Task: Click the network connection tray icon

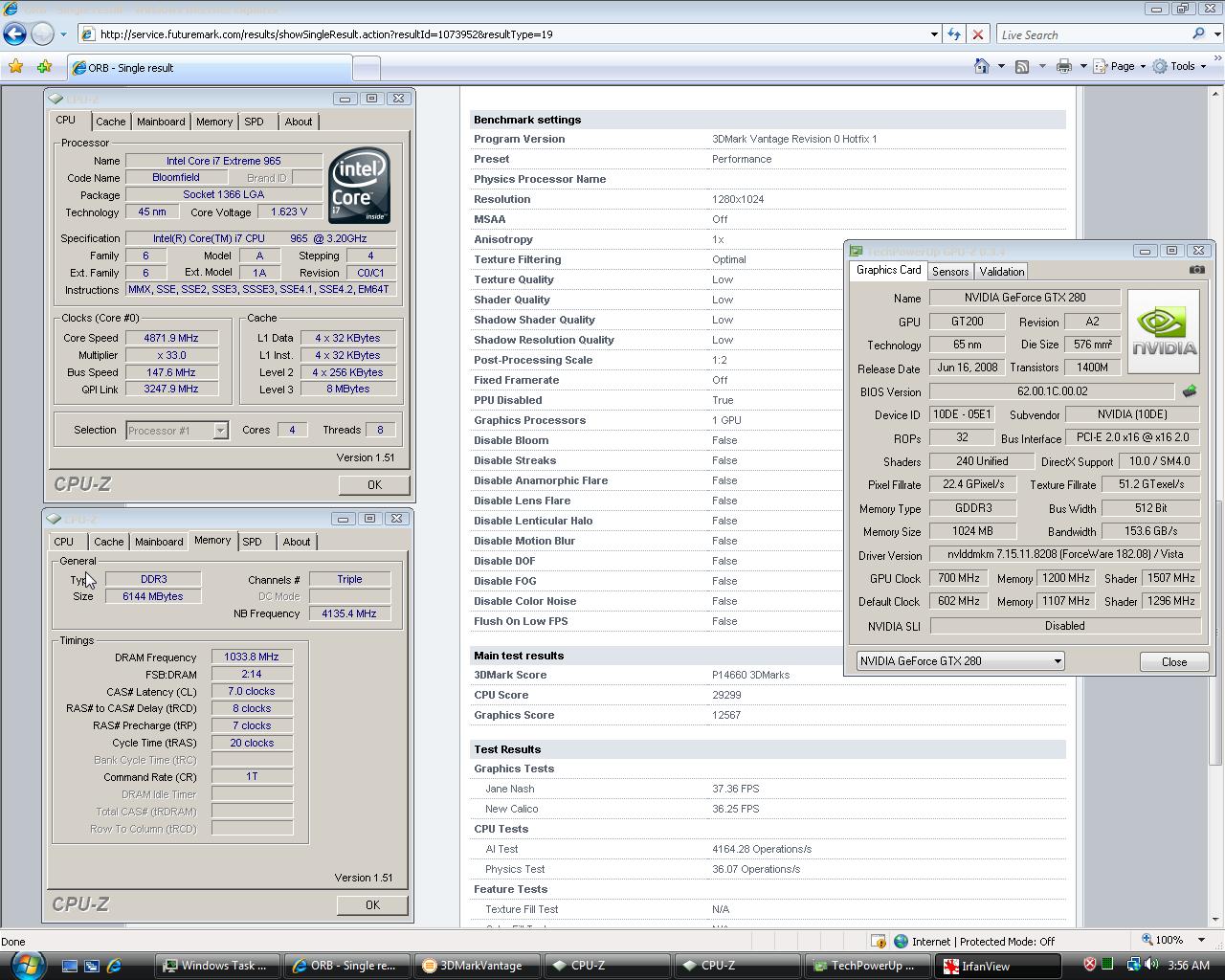Action: click(x=1134, y=965)
